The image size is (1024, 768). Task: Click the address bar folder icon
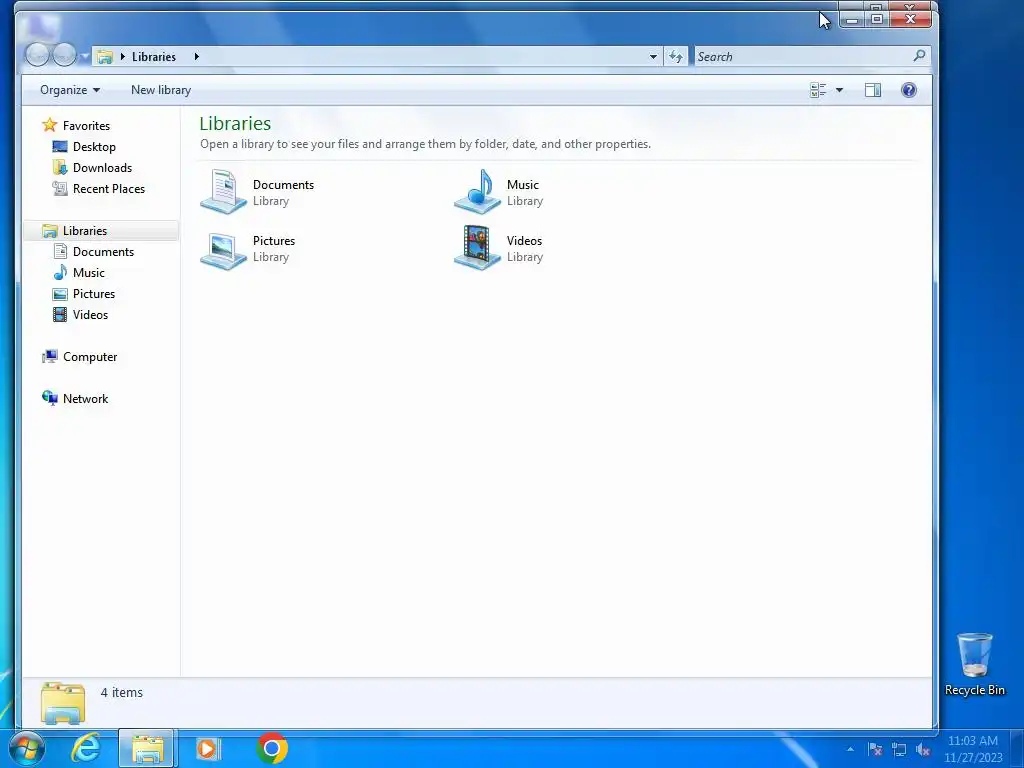pyautogui.click(x=104, y=57)
